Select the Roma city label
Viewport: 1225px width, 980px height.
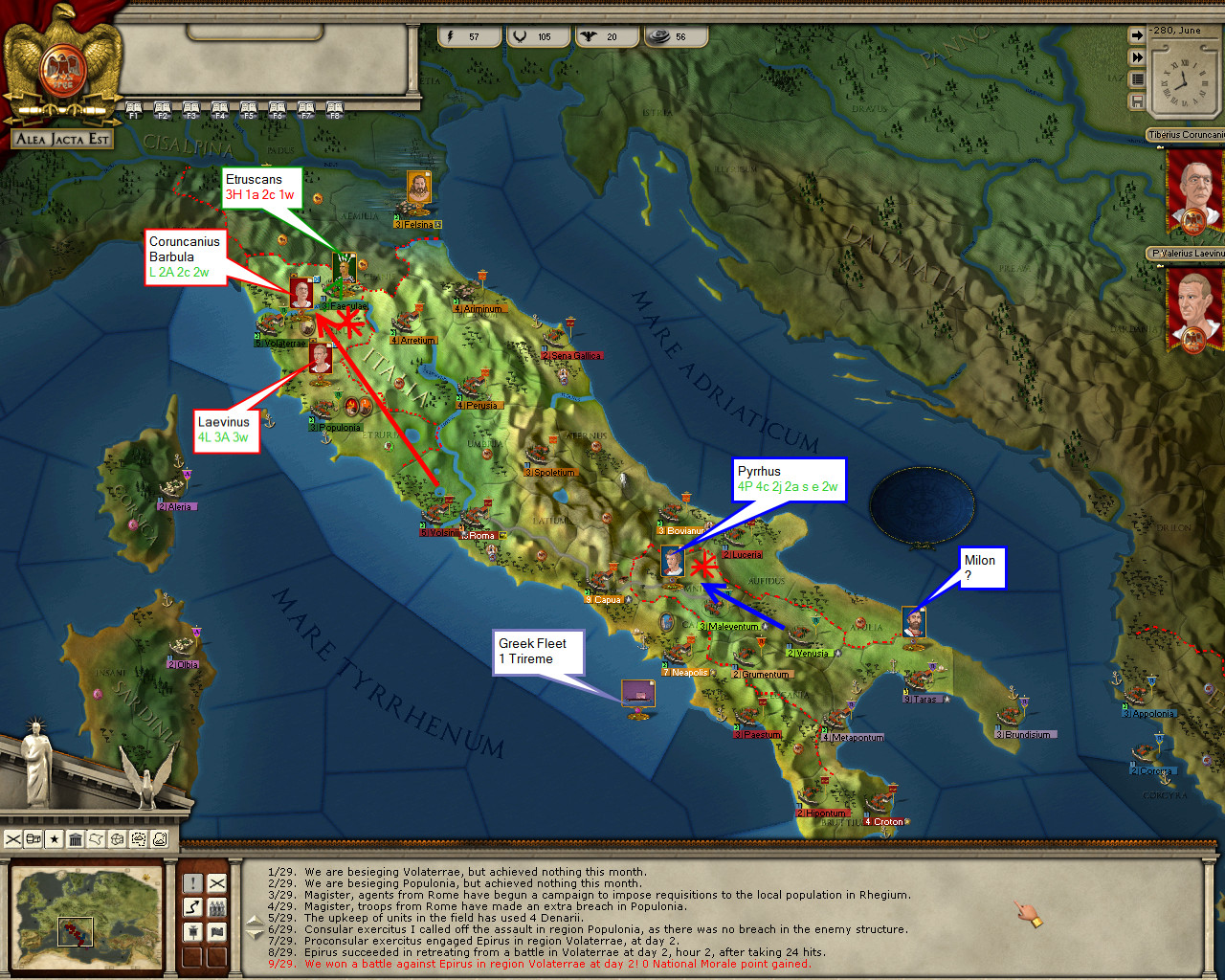(481, 536)
